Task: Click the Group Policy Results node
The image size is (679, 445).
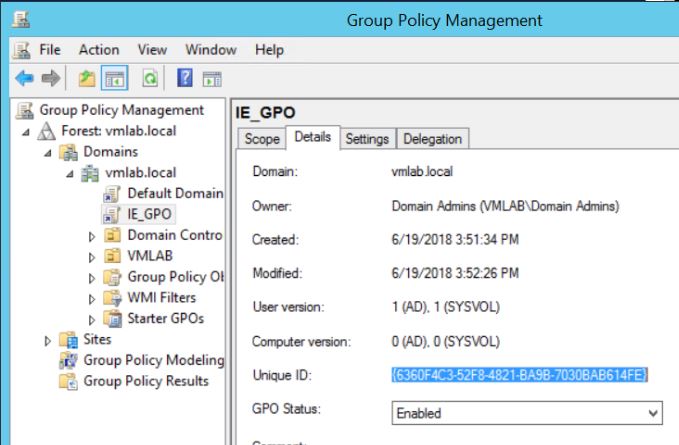Action: click(x=146, y=381)
